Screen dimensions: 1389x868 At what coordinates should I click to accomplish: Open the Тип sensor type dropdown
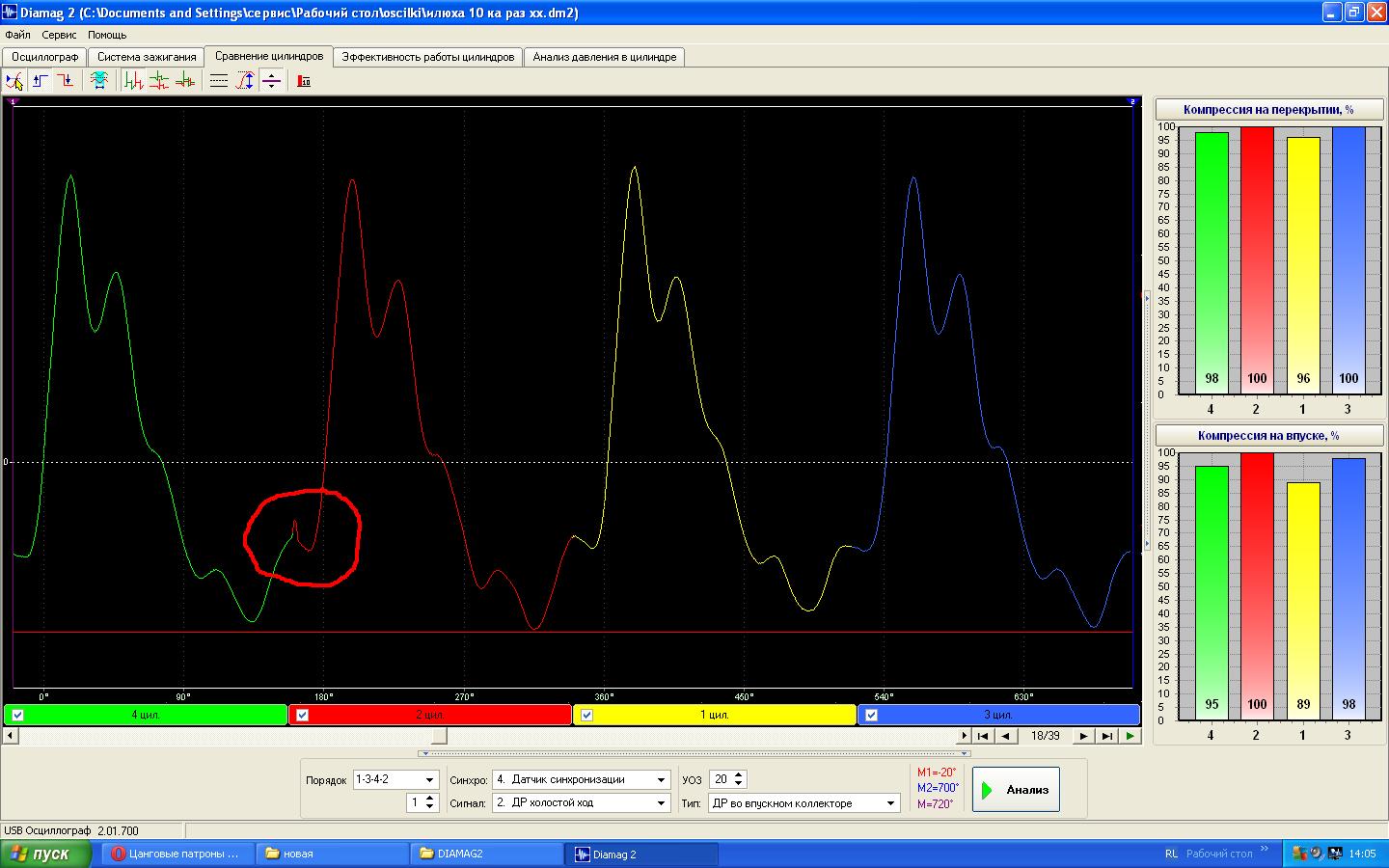click(891, 802)
